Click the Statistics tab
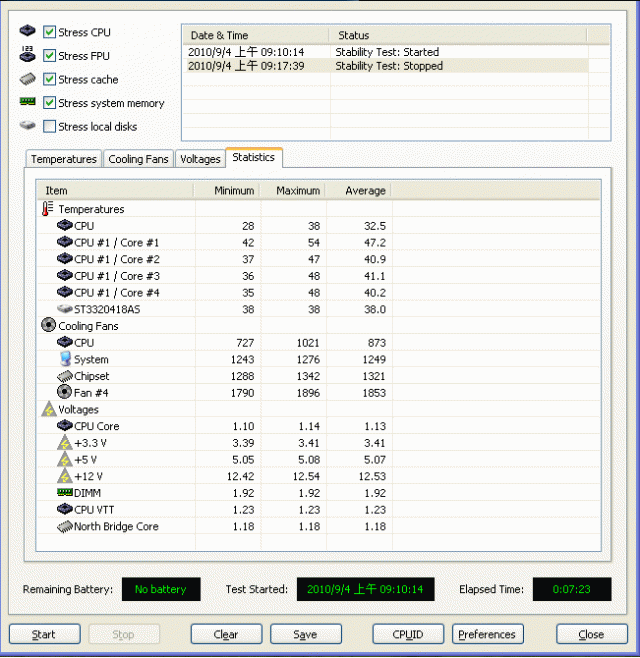640x658 pixels. coord(253,157)
